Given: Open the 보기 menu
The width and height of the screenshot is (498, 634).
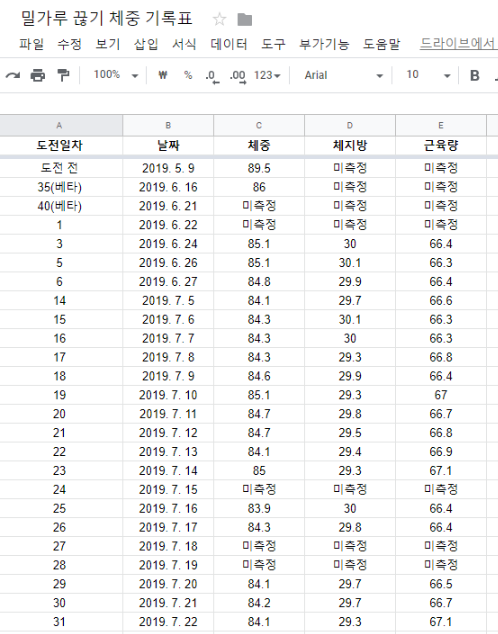Looking at the screenshot, I should click(x=108, y=44).
